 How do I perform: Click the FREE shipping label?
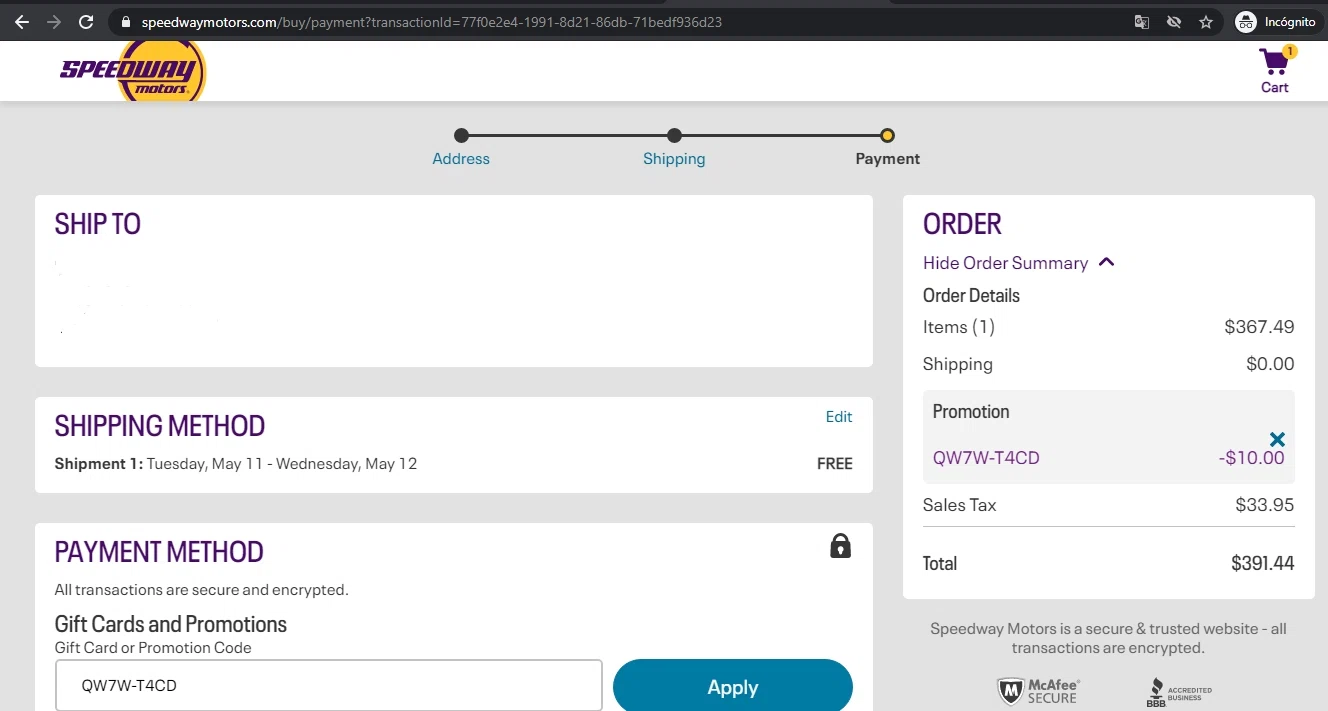pos(835,464)
